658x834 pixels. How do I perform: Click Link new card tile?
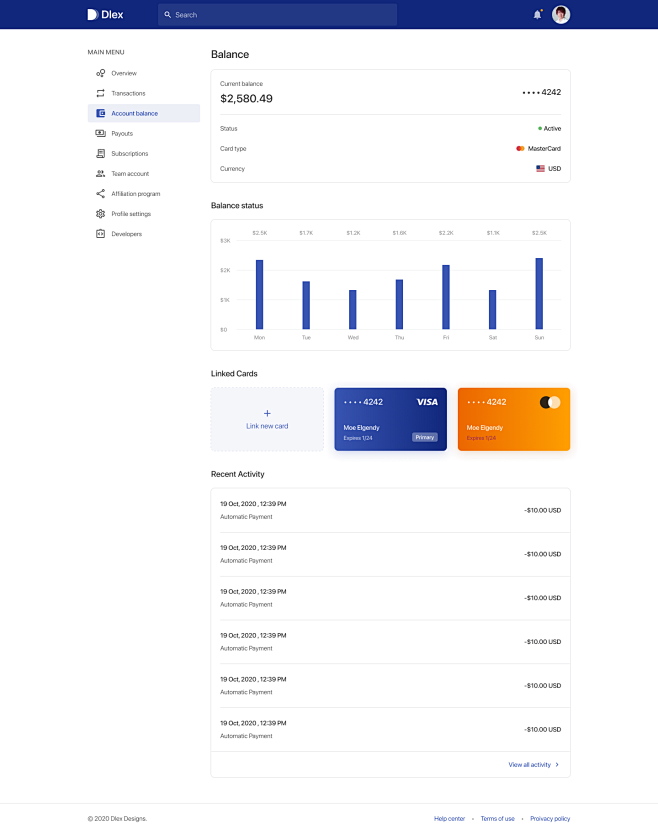click(x=267, y=419)
